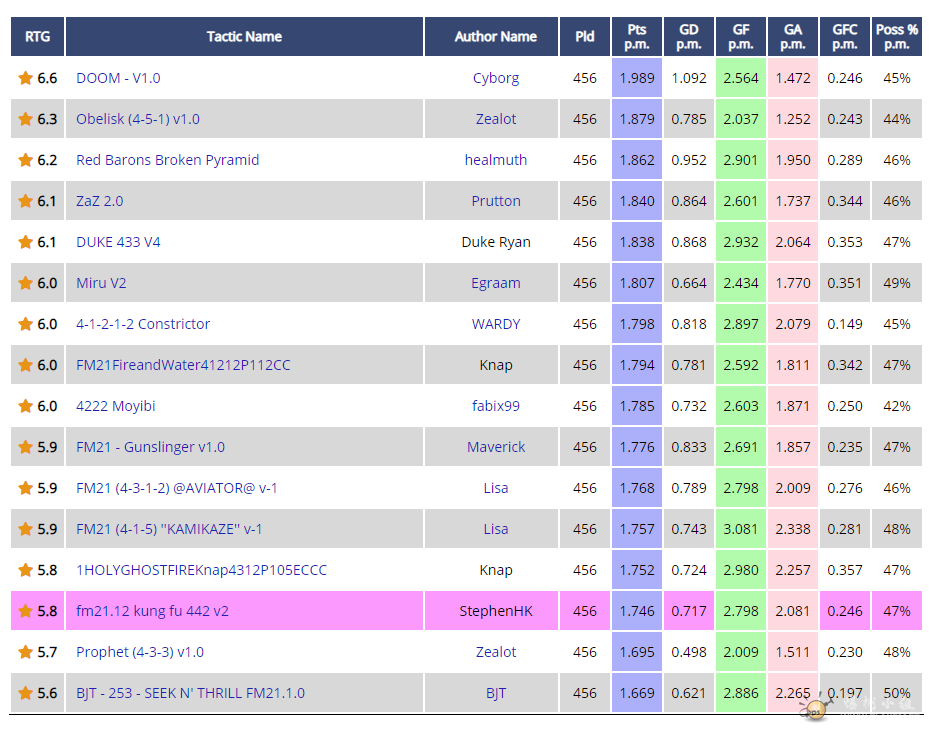Open author Cyborg's profile link
This screenshot has width=929, height=731.
(x=496, y=78)
